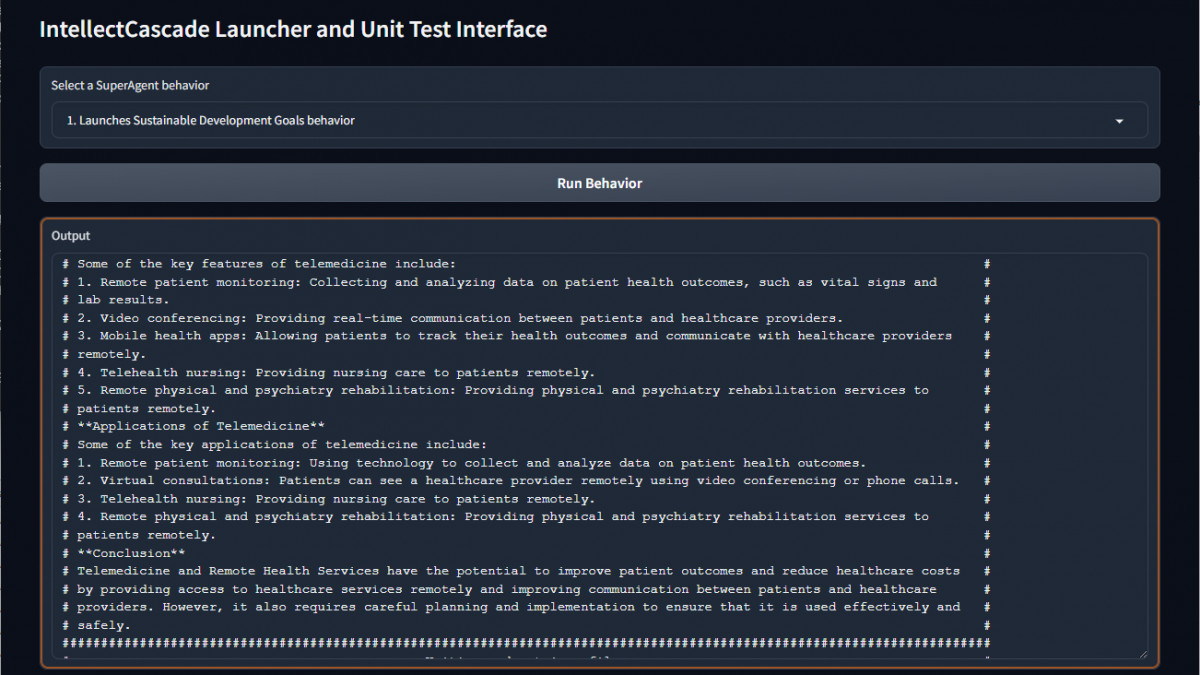Click the "Select a SuperAgent behavior" label

pos(130,86)
